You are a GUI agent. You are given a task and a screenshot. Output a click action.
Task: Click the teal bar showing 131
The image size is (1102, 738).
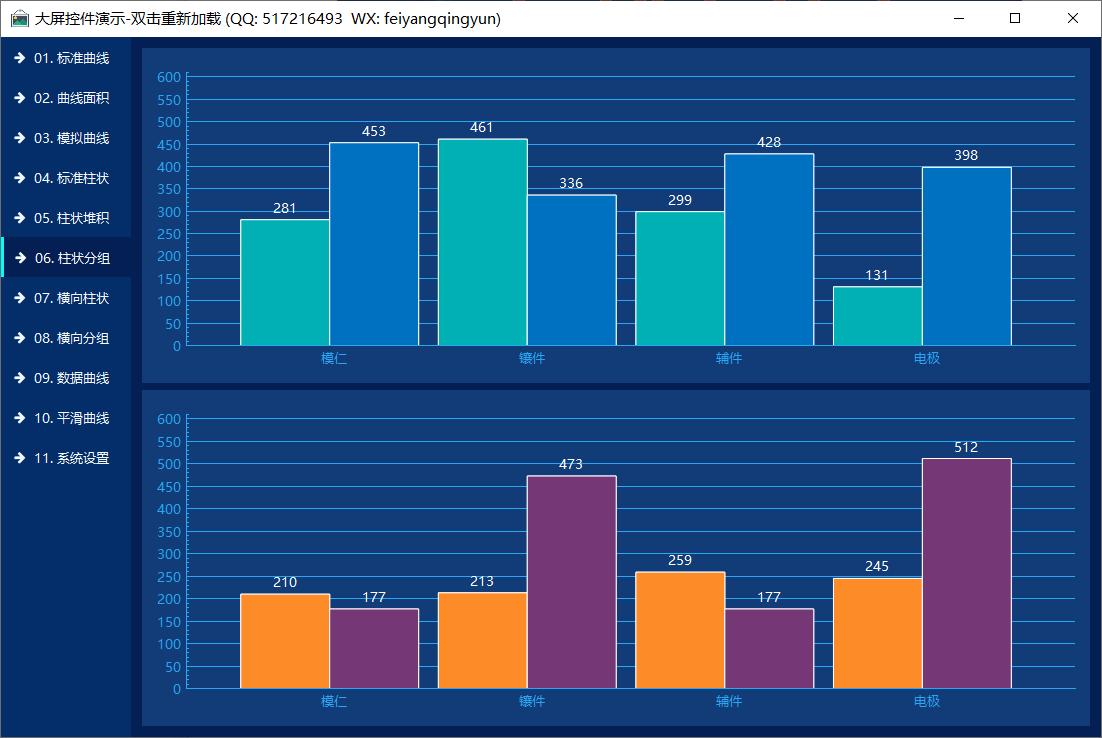tap(877, 316)
